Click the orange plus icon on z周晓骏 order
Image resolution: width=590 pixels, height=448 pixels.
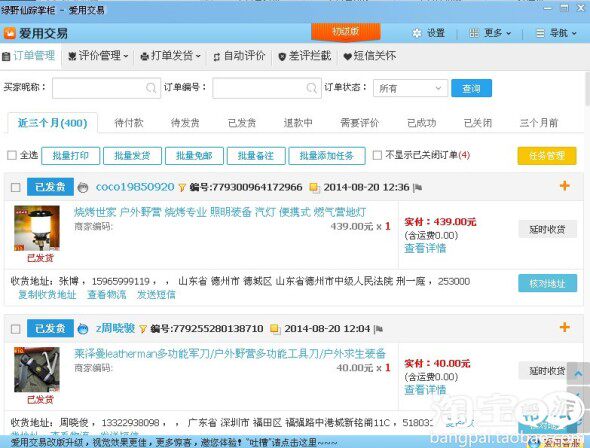click(x=564, y=327)
